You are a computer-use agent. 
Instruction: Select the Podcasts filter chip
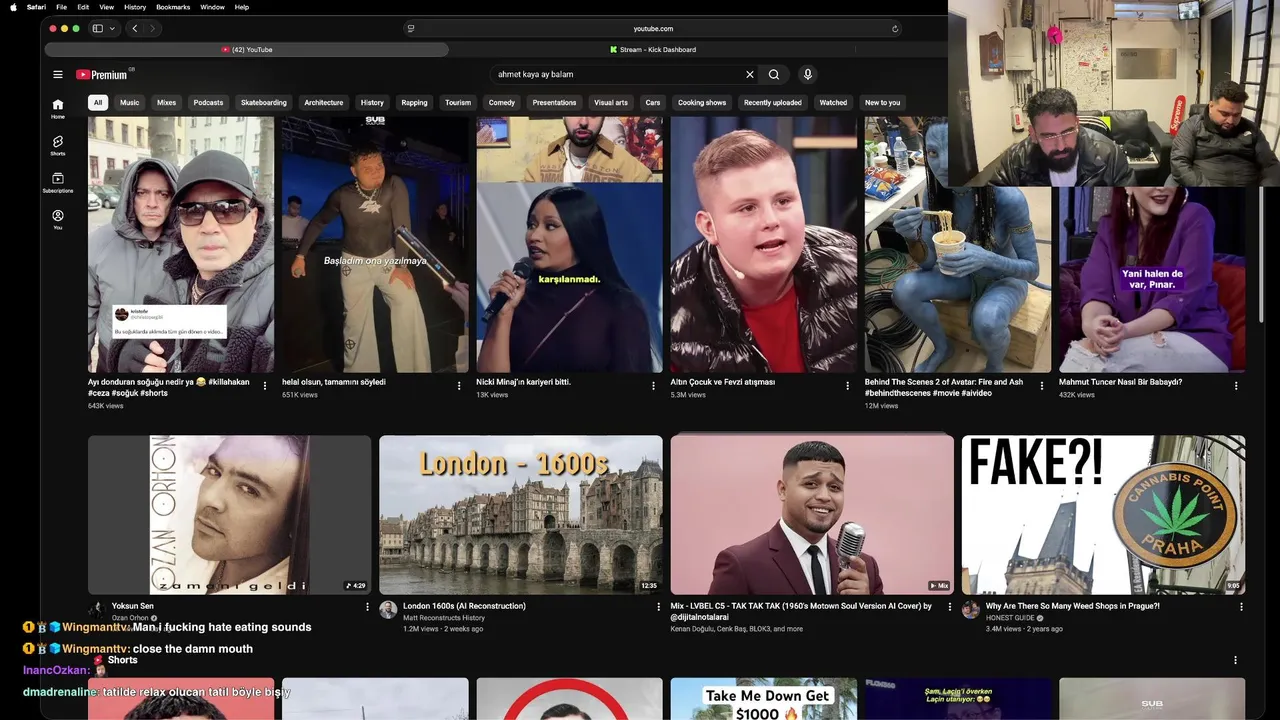[x=208, y=102]
